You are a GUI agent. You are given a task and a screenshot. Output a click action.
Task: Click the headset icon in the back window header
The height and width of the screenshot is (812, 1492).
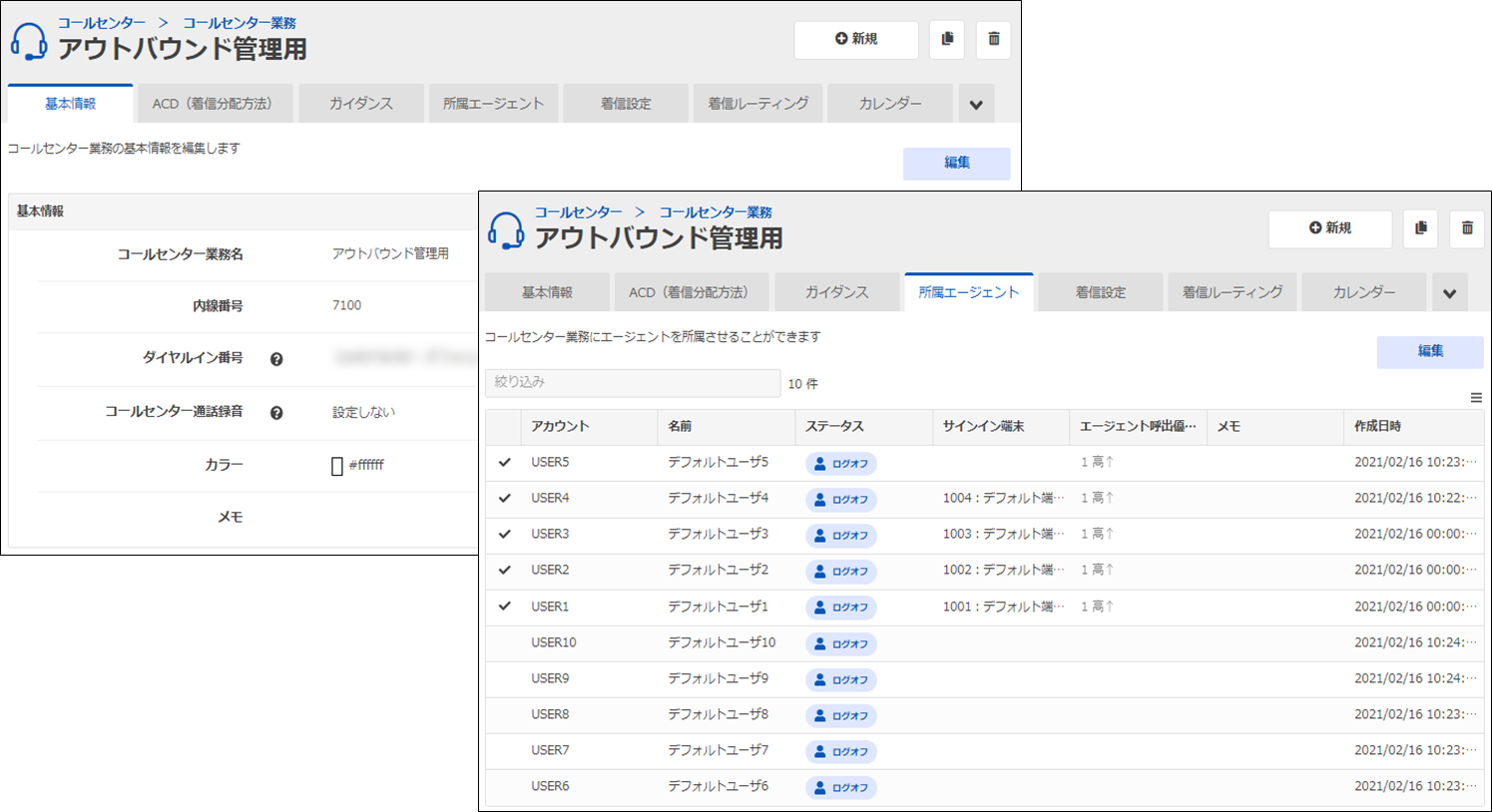29,41
